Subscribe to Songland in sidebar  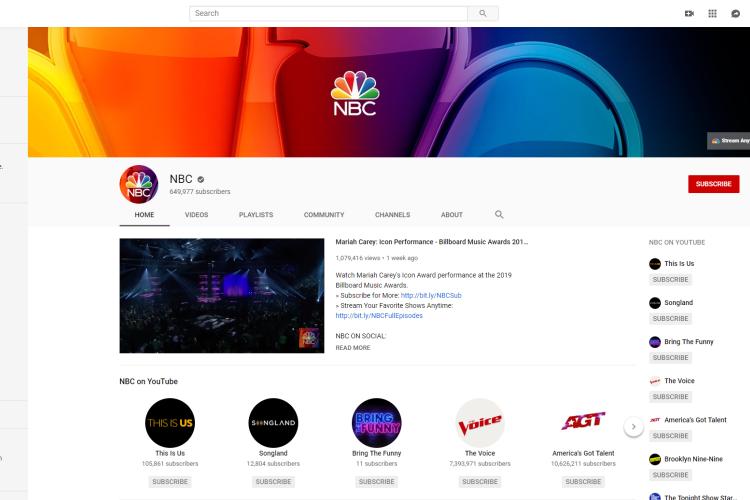[x=670, y=319]
